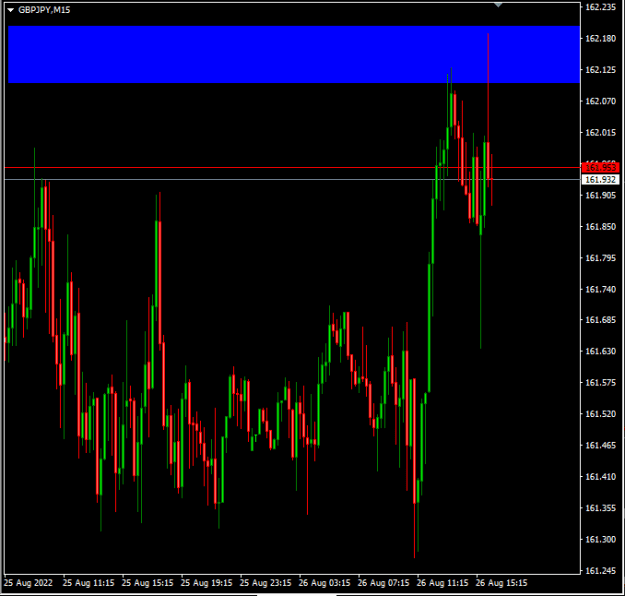
Task: Click the 26 Aug 03:15 time label
Action: pyautogui.click(x=324, y=583)
